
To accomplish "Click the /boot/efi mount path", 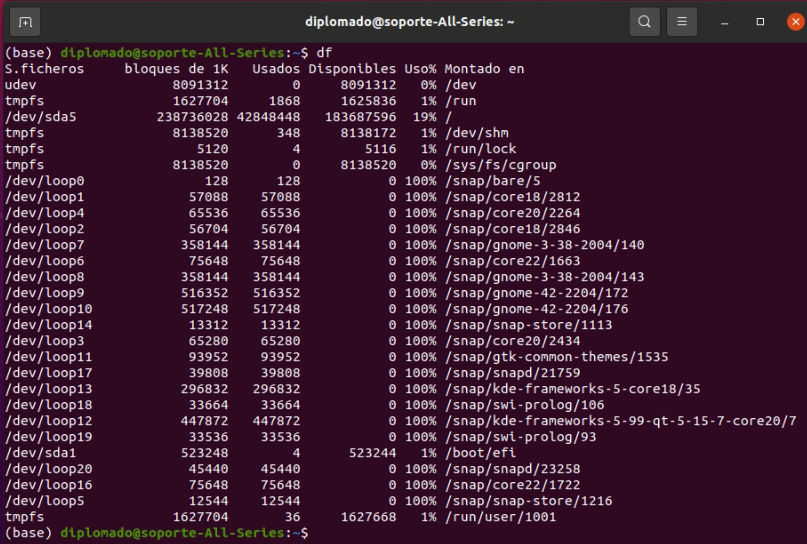I will point(480,453).
